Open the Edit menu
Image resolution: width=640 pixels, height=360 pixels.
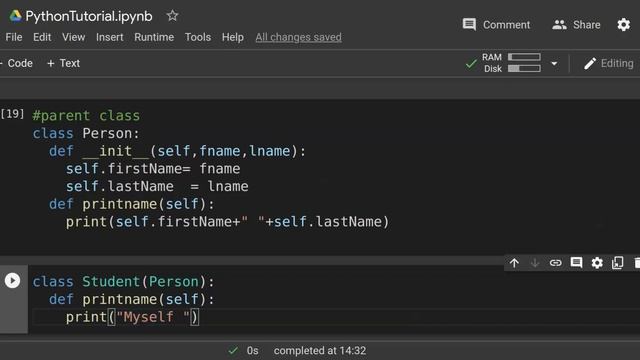[x=42, y=37]
